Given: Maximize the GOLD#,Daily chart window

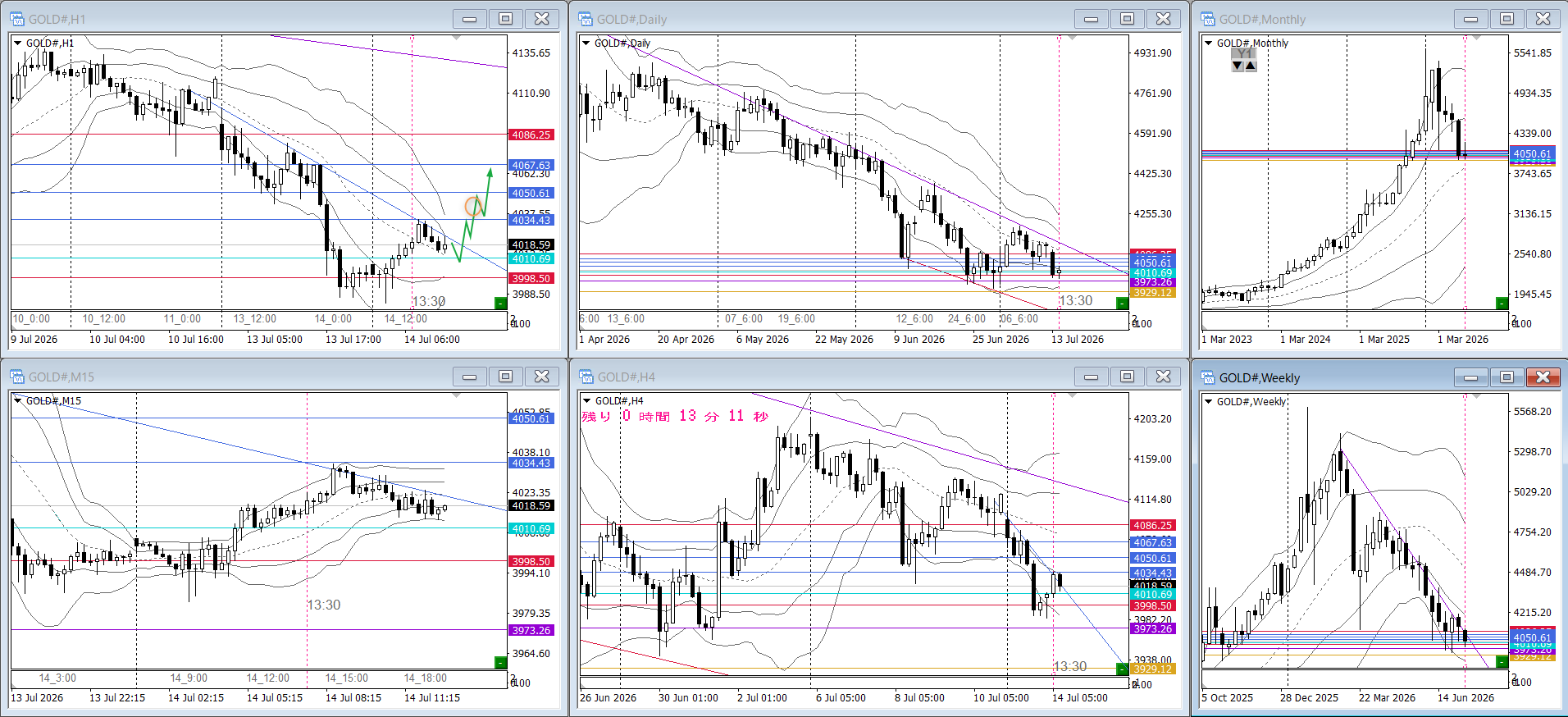Looking at the screenshot, I should point(1128,19).
